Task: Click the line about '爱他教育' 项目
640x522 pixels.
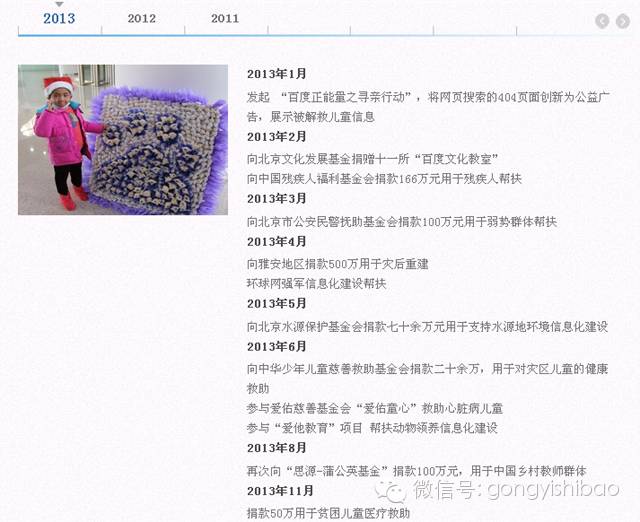Action: coord(372,428)
